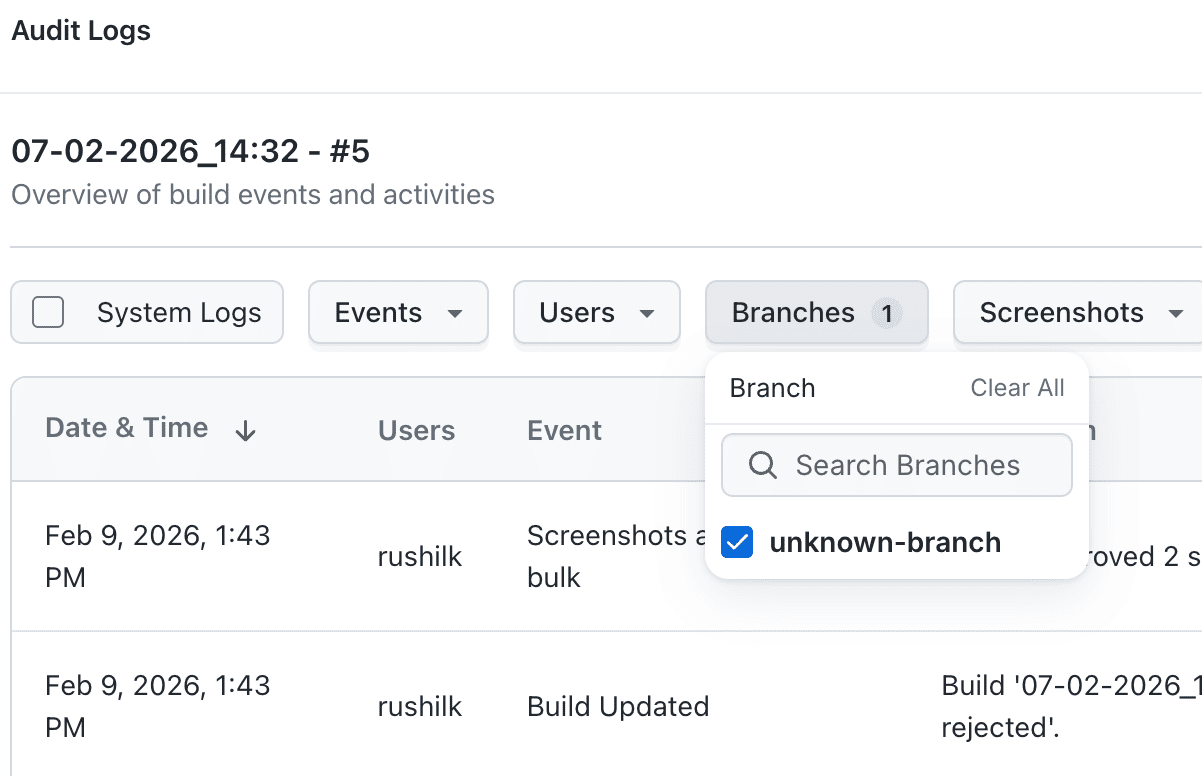This screenshot has height=776, width=1202.
Task: Click rushilk in the Build Updated row
Action: [420, 707]
